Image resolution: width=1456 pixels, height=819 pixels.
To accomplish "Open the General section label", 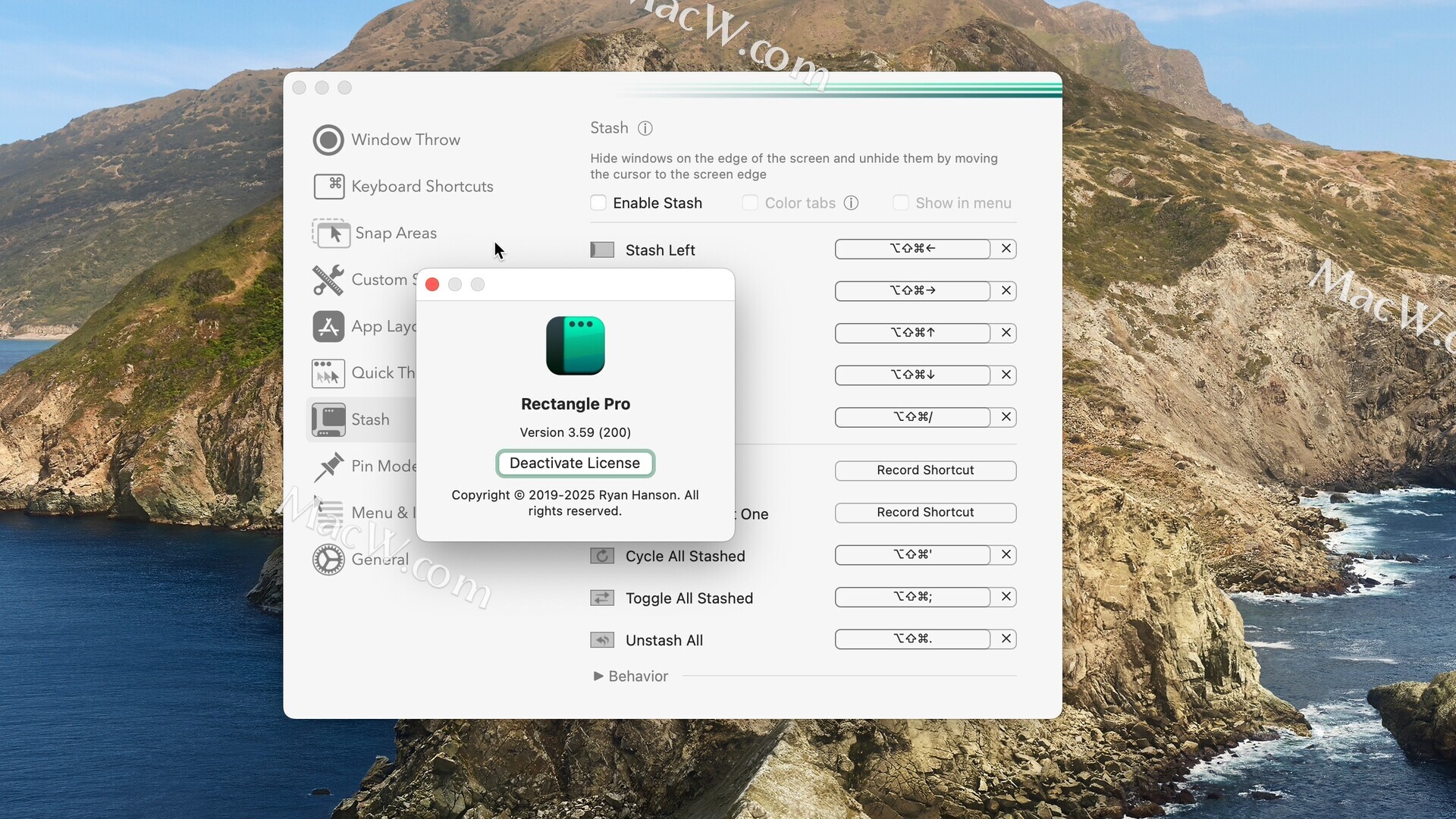I will pos(380,560).
